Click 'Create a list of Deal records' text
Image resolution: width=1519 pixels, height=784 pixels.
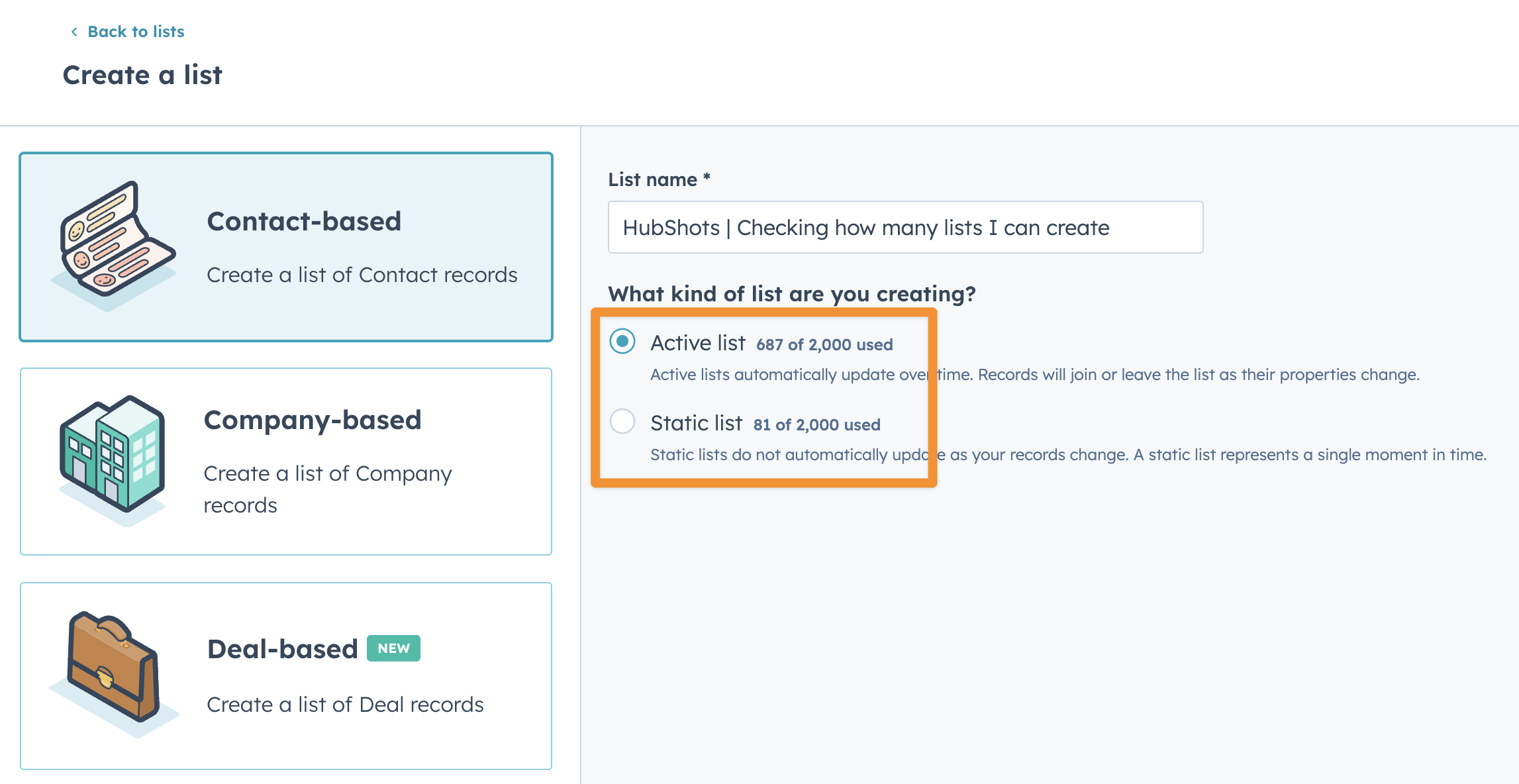345,705
